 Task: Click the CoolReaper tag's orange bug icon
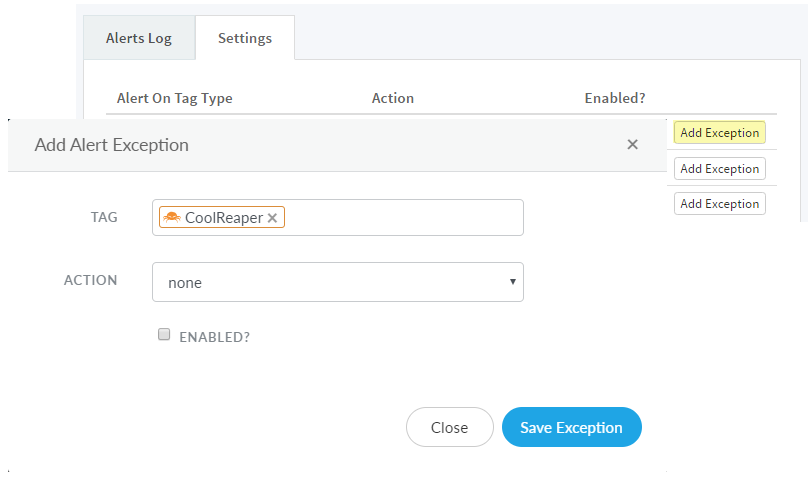point(171,218)
